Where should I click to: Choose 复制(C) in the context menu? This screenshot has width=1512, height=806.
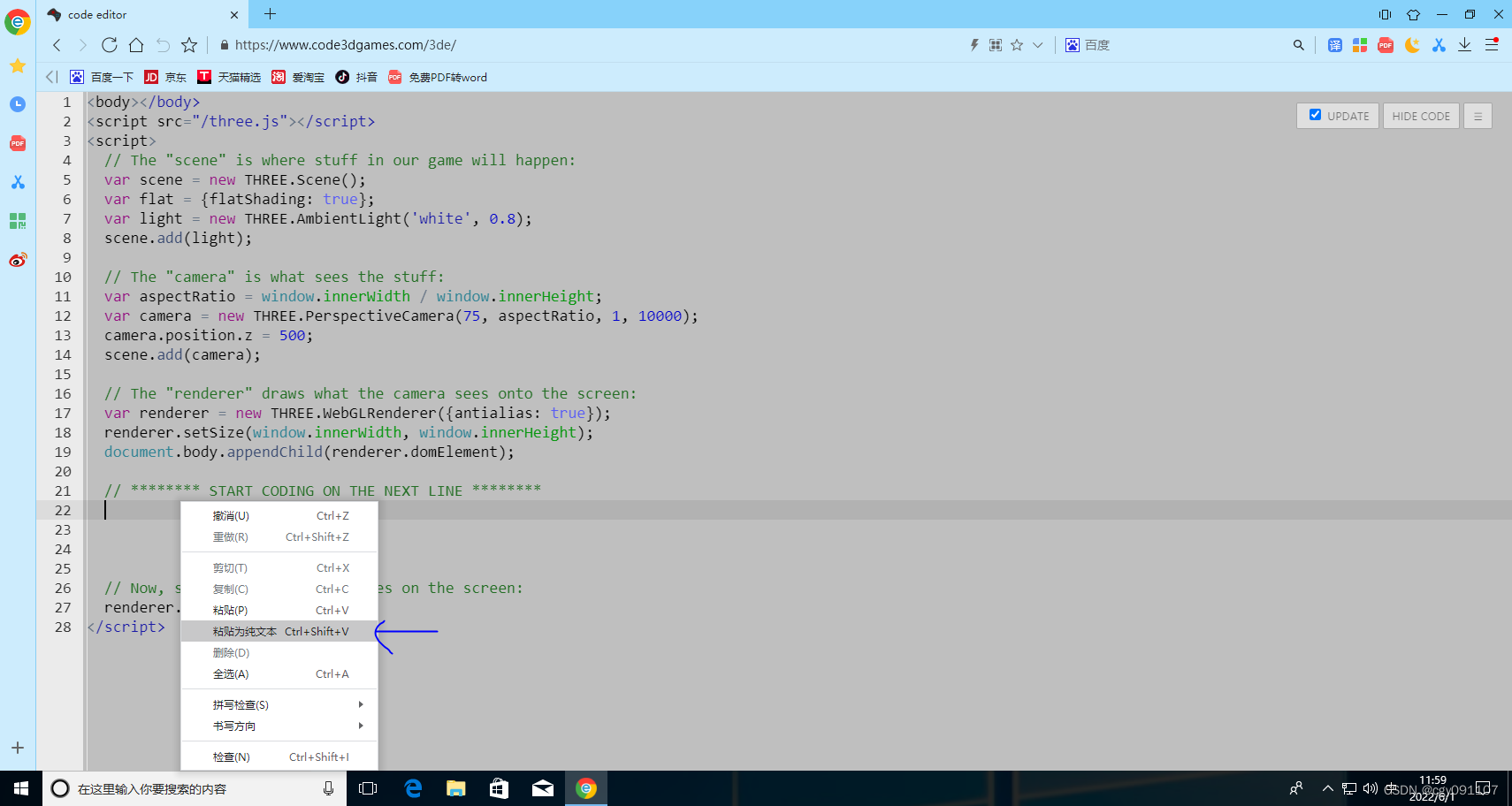[279, 589]
